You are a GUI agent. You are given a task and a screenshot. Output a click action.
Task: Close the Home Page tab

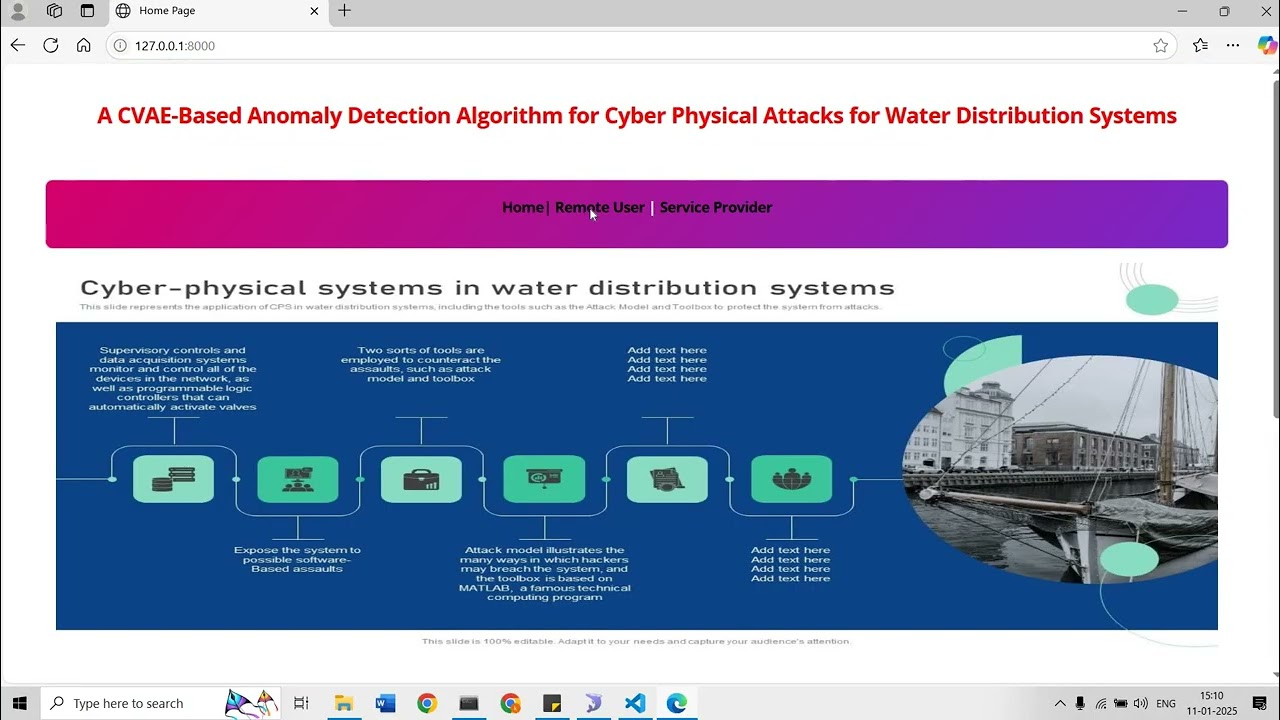(314, 11)
